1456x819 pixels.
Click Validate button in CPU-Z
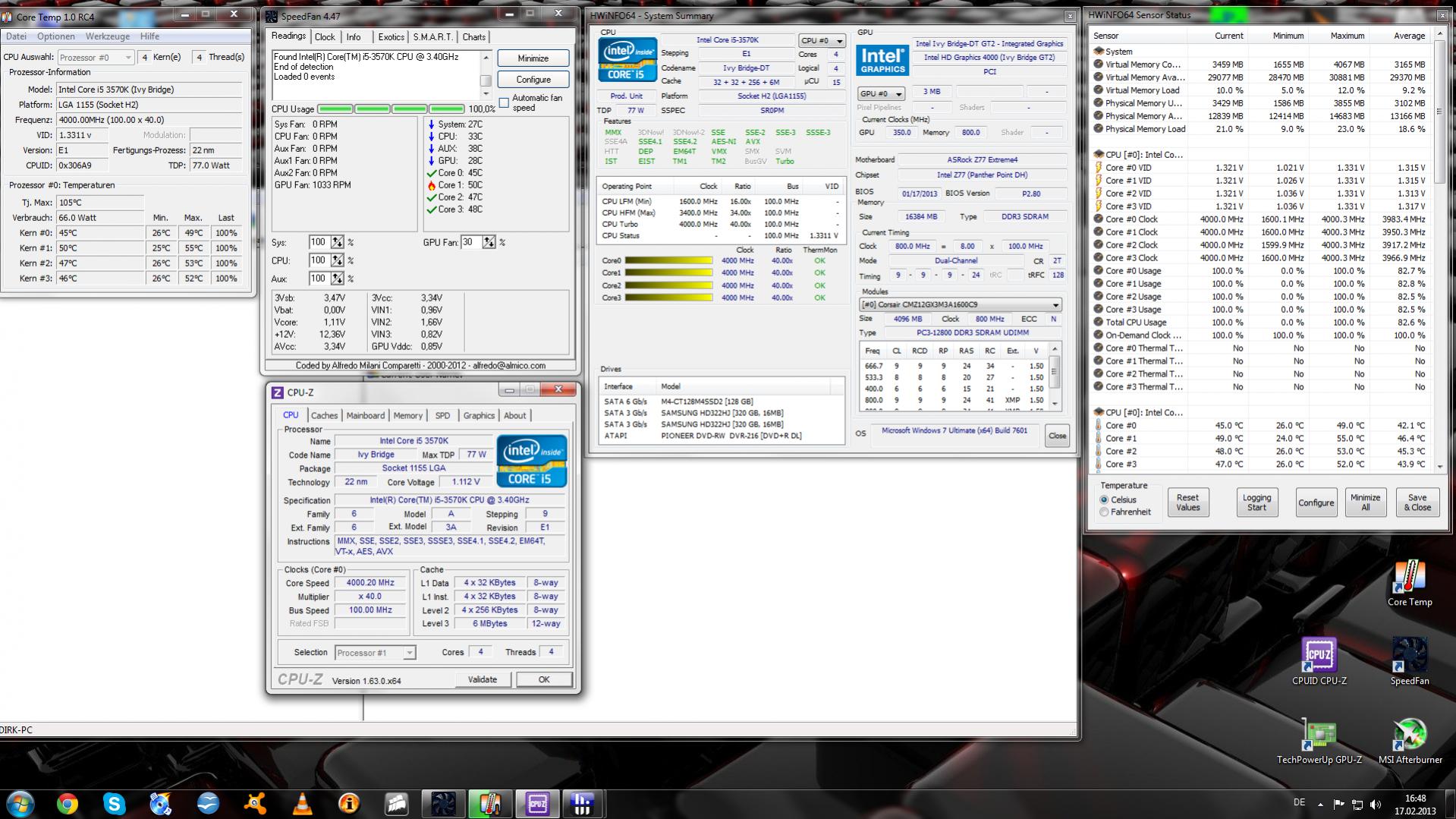click(483, 680)
